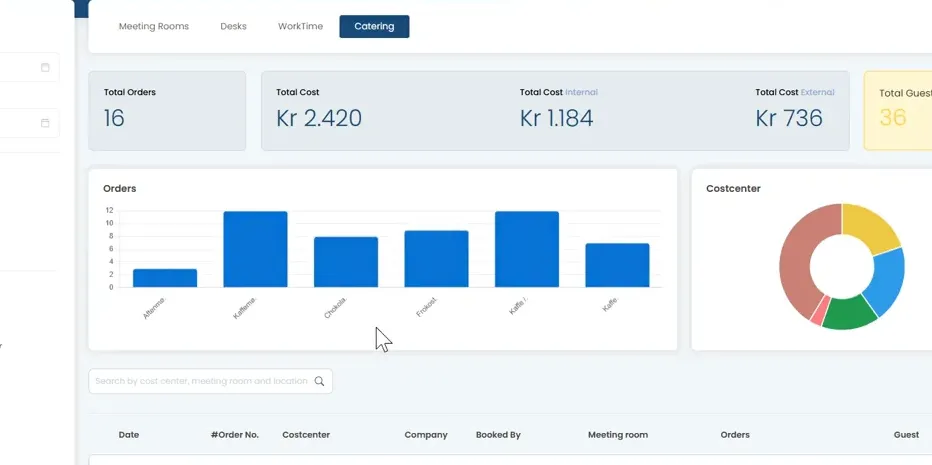Select the Aftenme. bar in Orders chart
This screenshot has height=465, width=932.
click(165, 278)
